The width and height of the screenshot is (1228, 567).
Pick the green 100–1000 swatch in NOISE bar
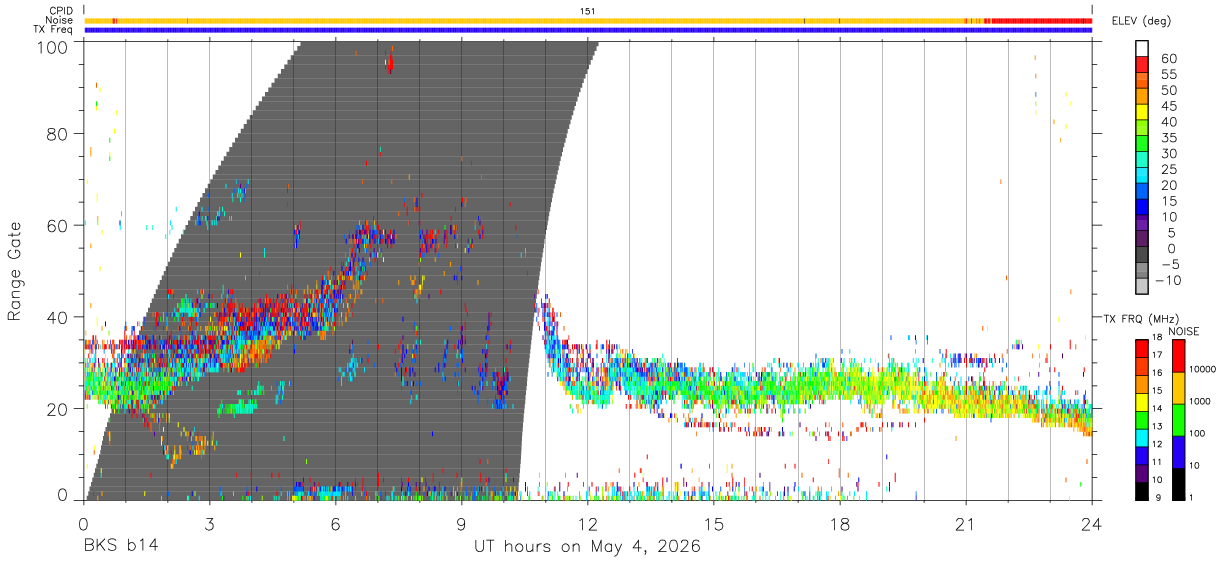point(1179,419)
